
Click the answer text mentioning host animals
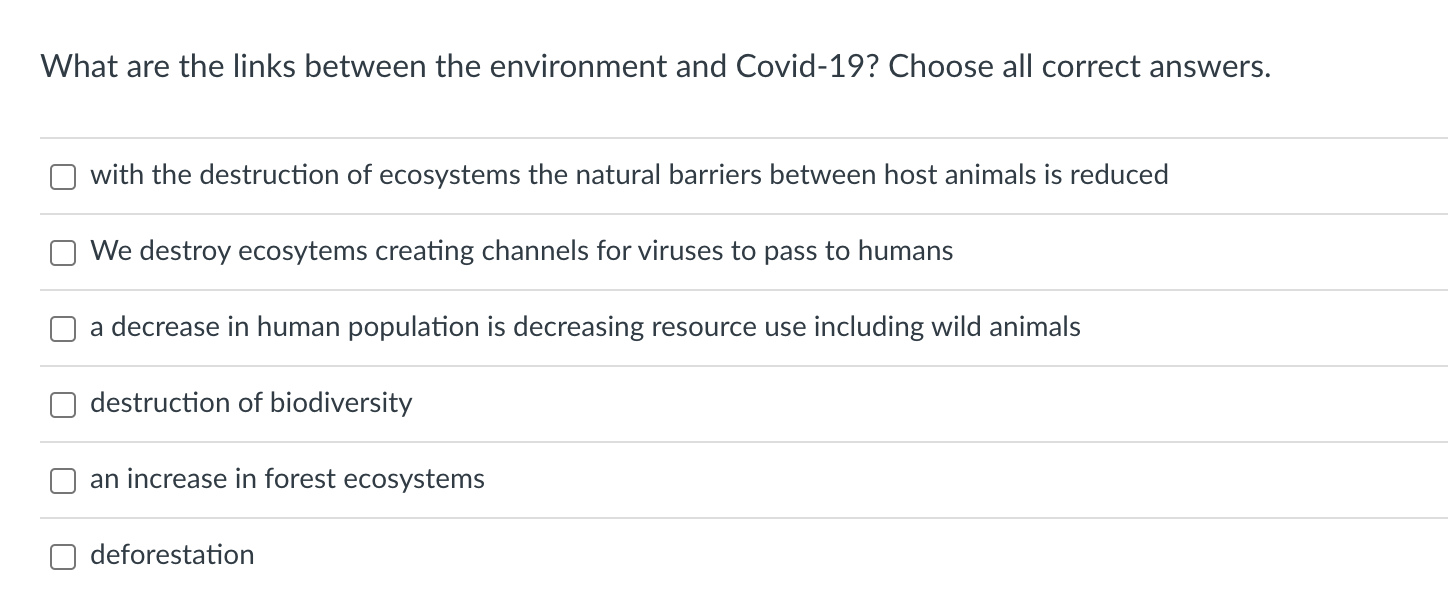629,175
